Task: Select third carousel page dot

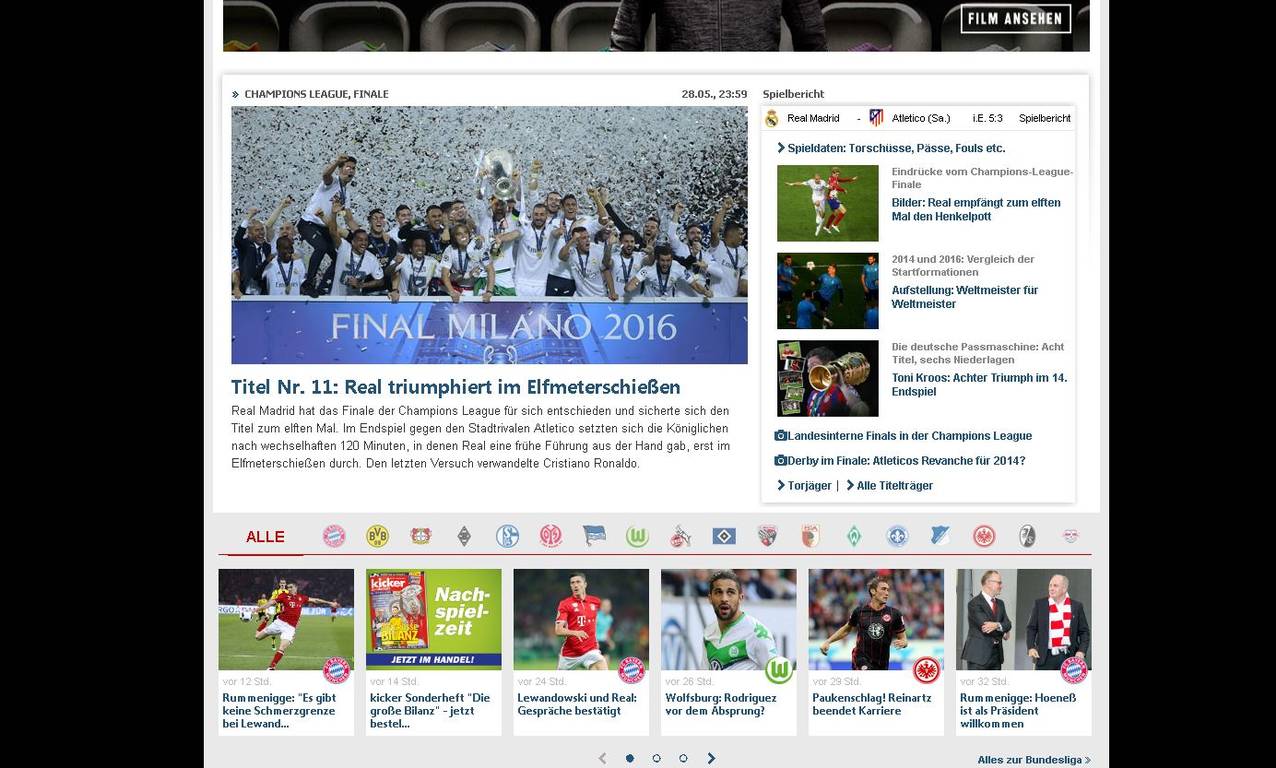Action: click(x=683, y=759)
